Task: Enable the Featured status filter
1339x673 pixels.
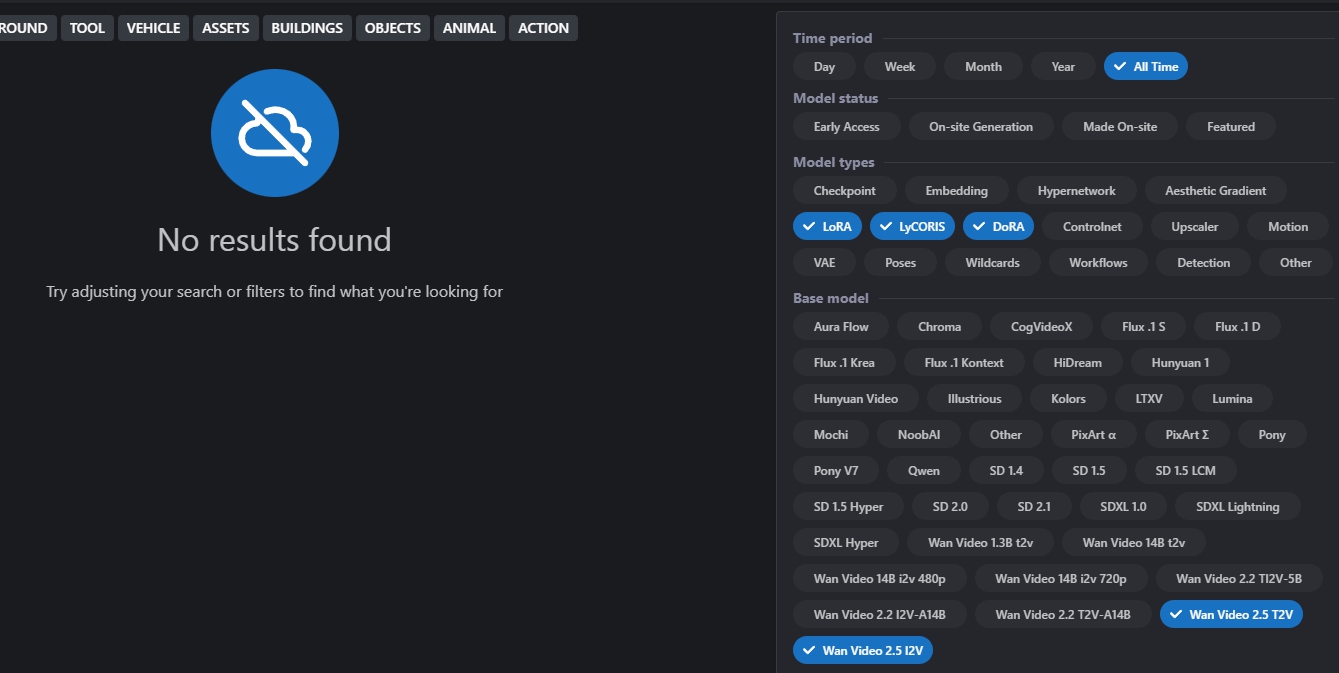Action: point(1231,127)
